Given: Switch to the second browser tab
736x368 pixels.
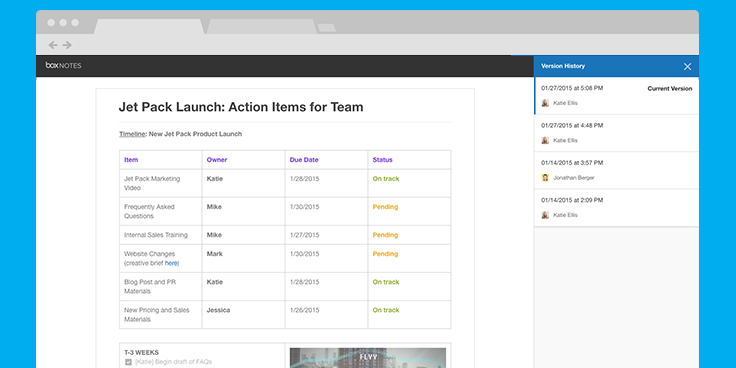Looking at the screenshot, I should [261, 26].
